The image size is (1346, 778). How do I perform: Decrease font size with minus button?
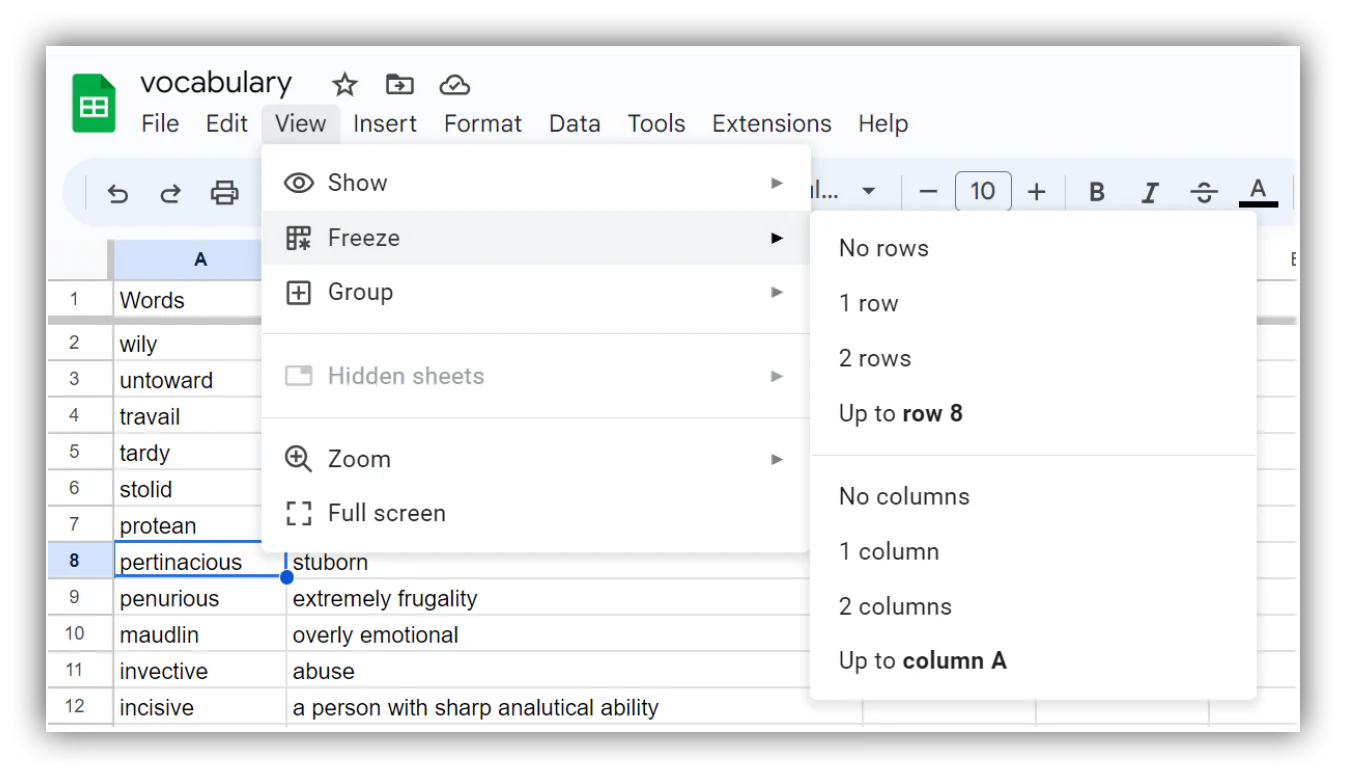[928, 191]
